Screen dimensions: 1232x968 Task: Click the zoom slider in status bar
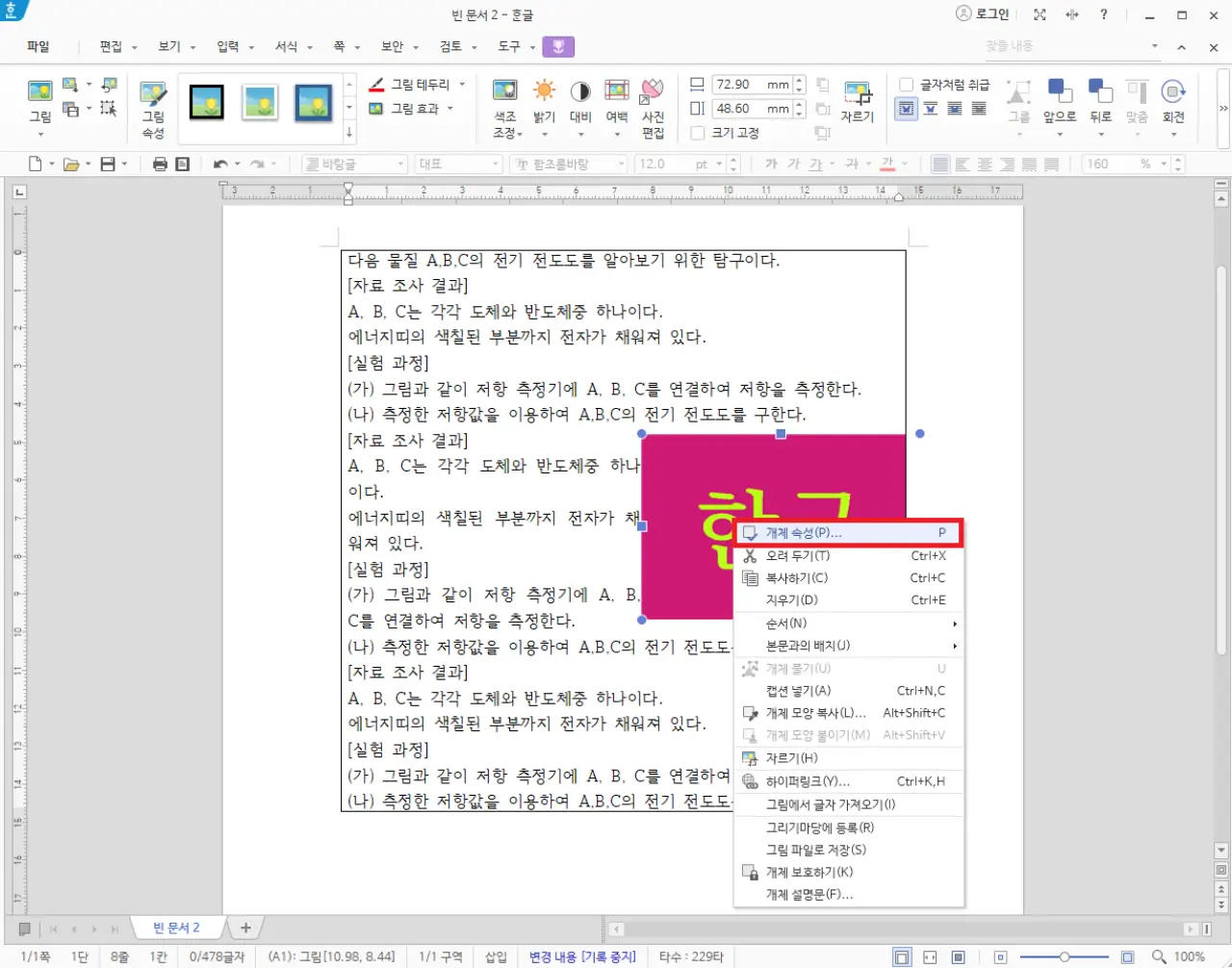1065,957
